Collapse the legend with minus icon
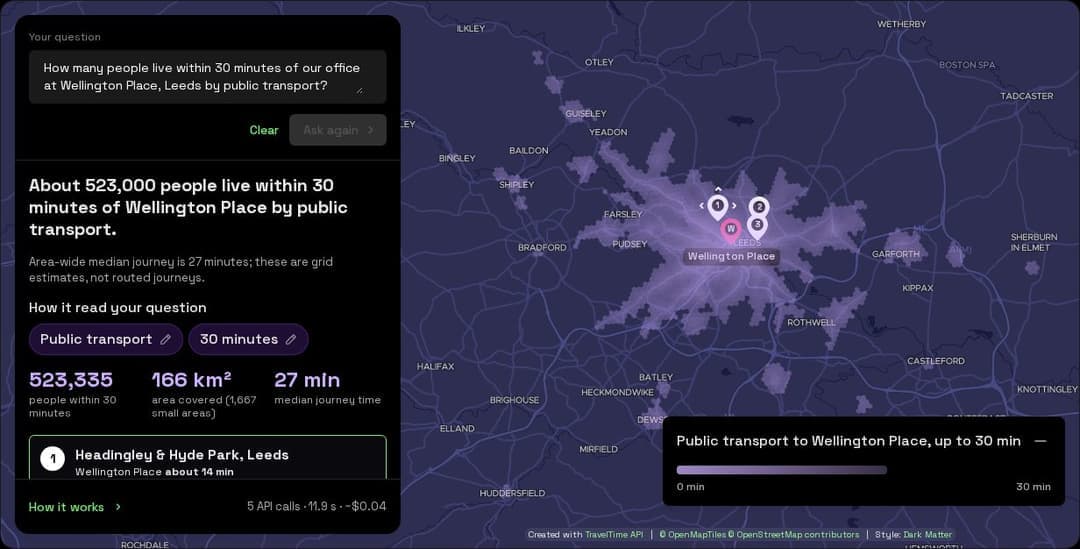 coord(1040,441)
